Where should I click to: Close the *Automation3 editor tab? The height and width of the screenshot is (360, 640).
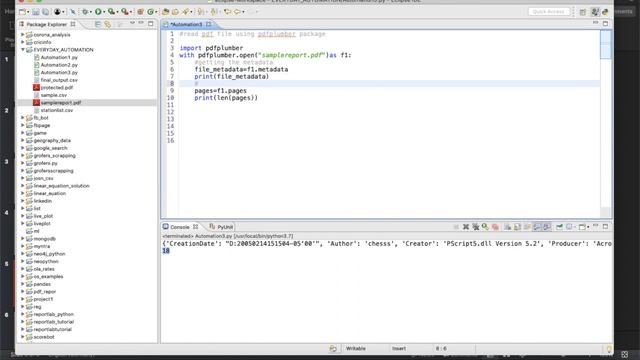click(x=209, y=24)
